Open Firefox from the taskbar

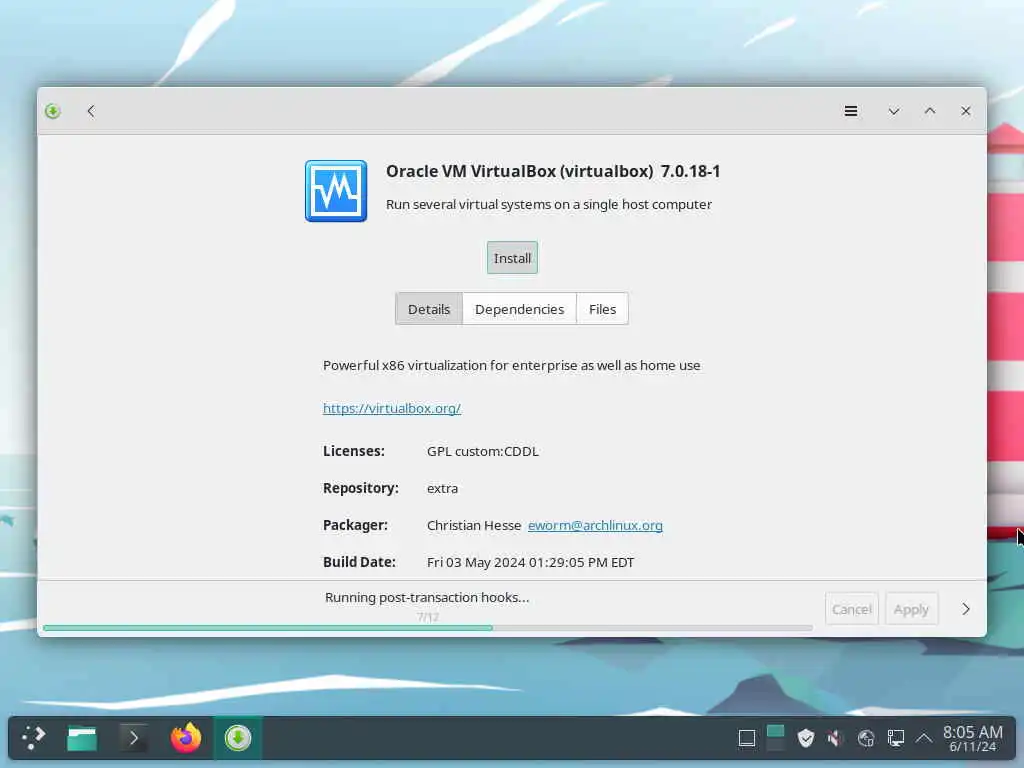[185, 738]
